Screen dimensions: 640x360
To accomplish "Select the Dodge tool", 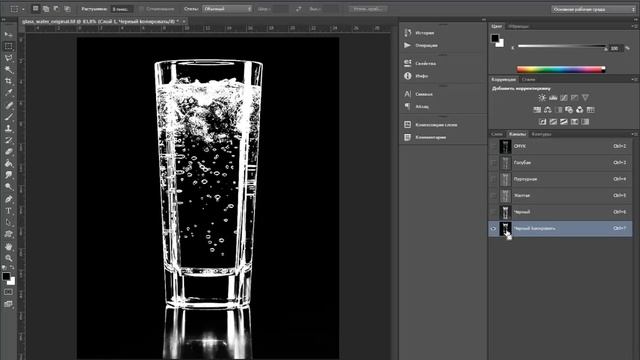I will pyautogui.click(x=8, y=187).
